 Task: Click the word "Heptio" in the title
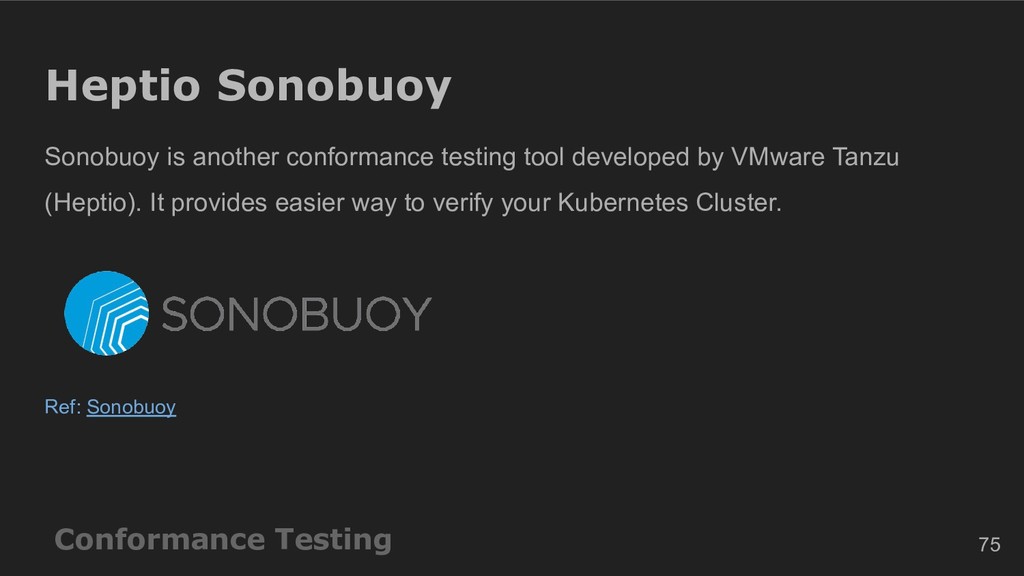(x=123, y=86)
